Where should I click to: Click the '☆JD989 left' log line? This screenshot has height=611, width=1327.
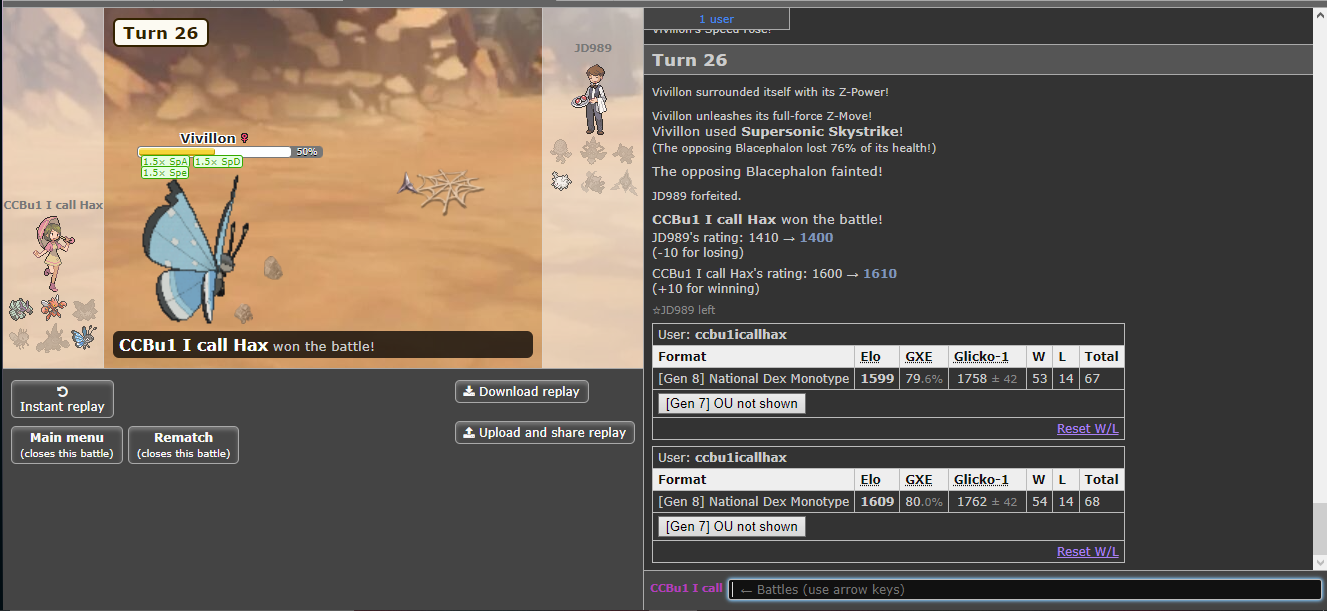[x=684, y=310]
